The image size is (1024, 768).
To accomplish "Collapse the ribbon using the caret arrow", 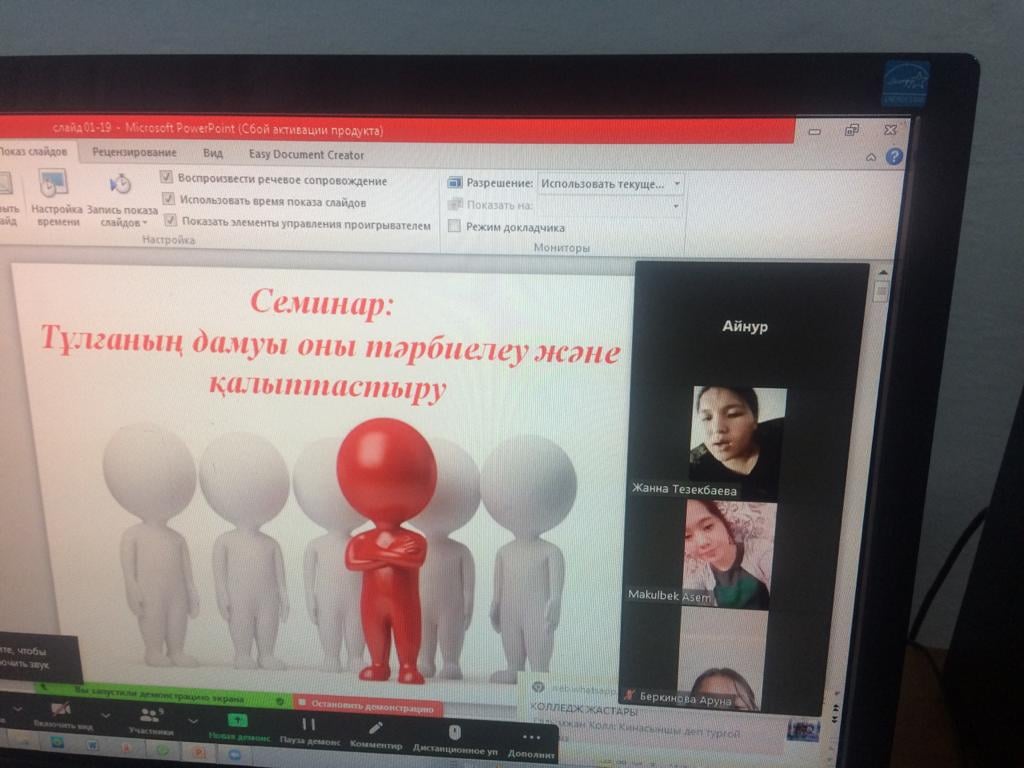I will coord(871,157).
